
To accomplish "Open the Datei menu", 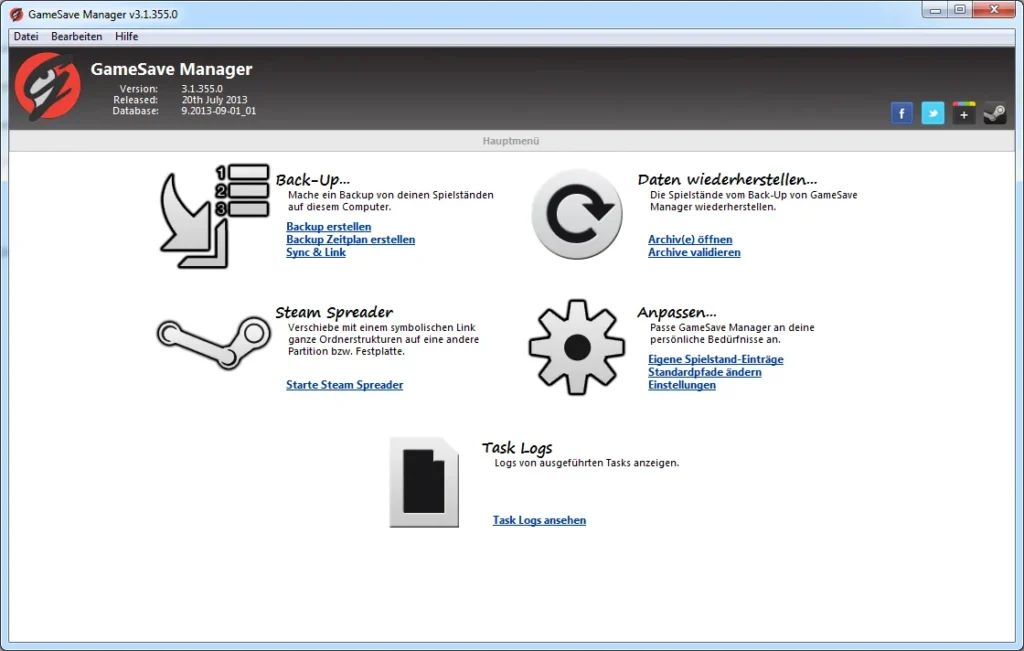I will 26,37.
